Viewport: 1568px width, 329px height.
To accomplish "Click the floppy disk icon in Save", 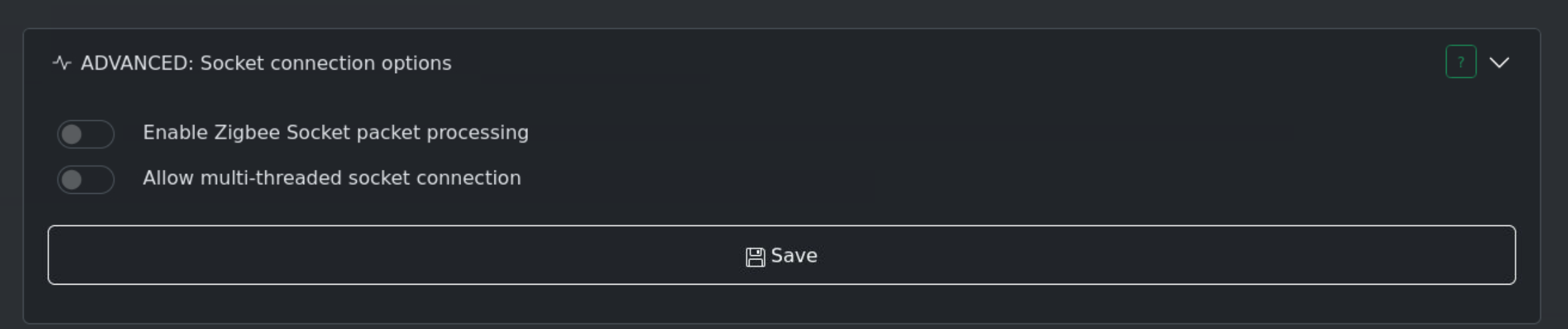I will (x=755, y=257).
